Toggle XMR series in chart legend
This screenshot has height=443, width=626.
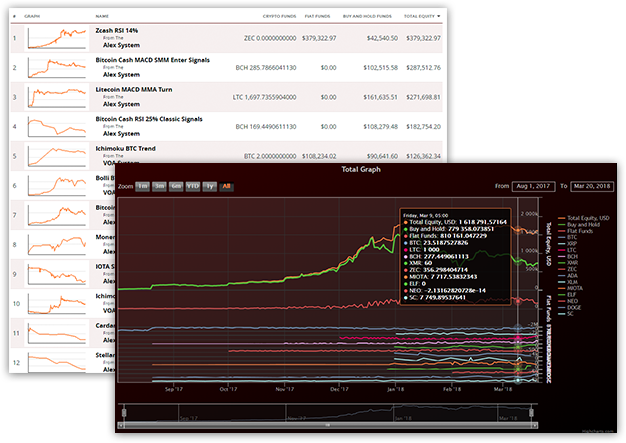pos(568,263)
